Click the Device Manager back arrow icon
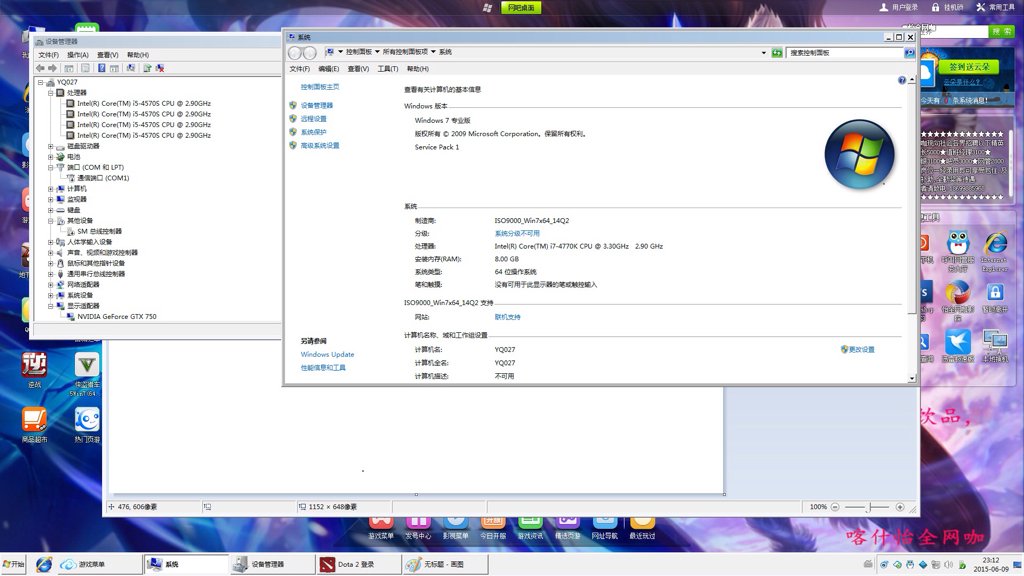1024x576 pixels. (40, 68)
